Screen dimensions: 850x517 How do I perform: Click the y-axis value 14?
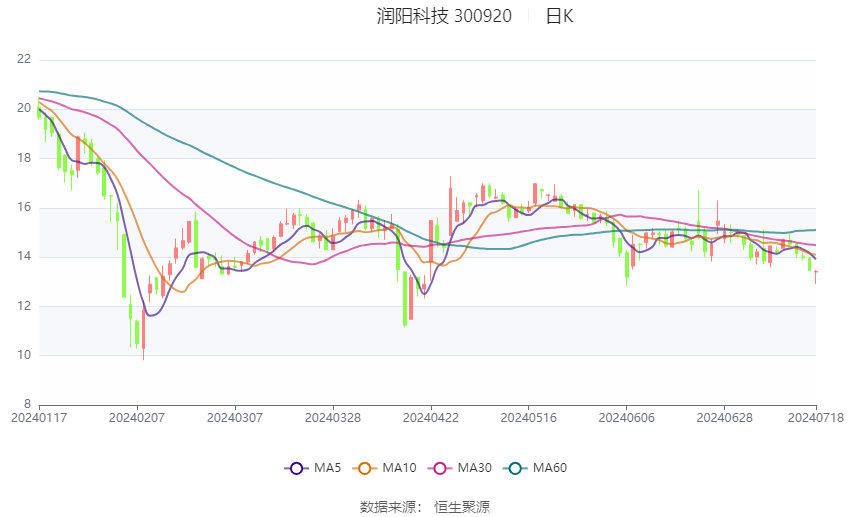[24, 256]
